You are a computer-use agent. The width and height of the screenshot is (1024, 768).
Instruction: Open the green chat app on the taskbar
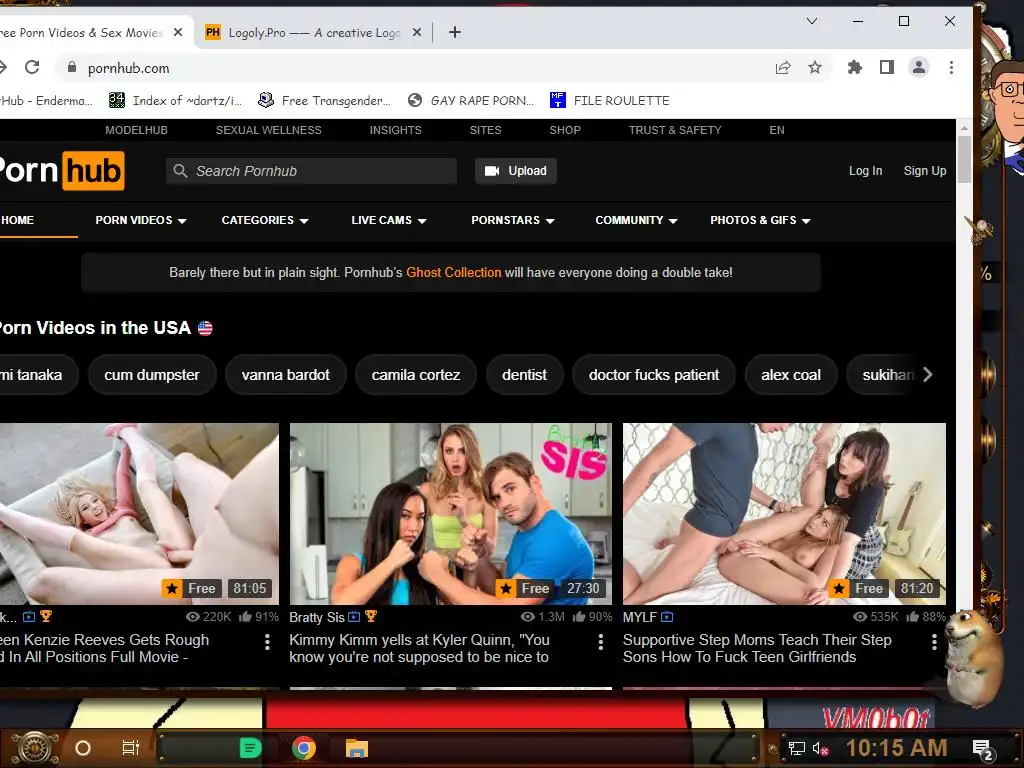point(250,748)
